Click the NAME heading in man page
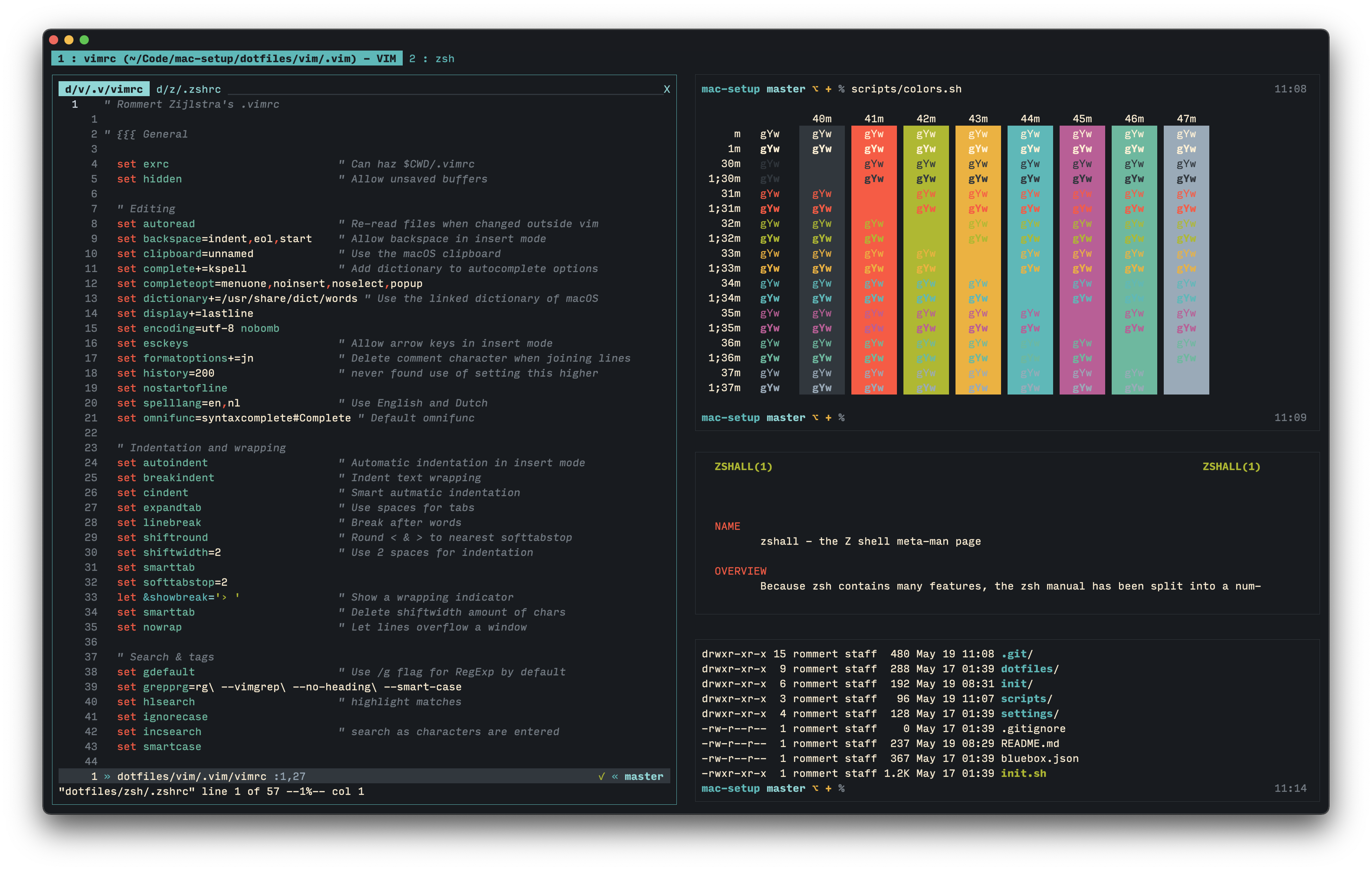 pyautogui.click(x=727, y=526)
